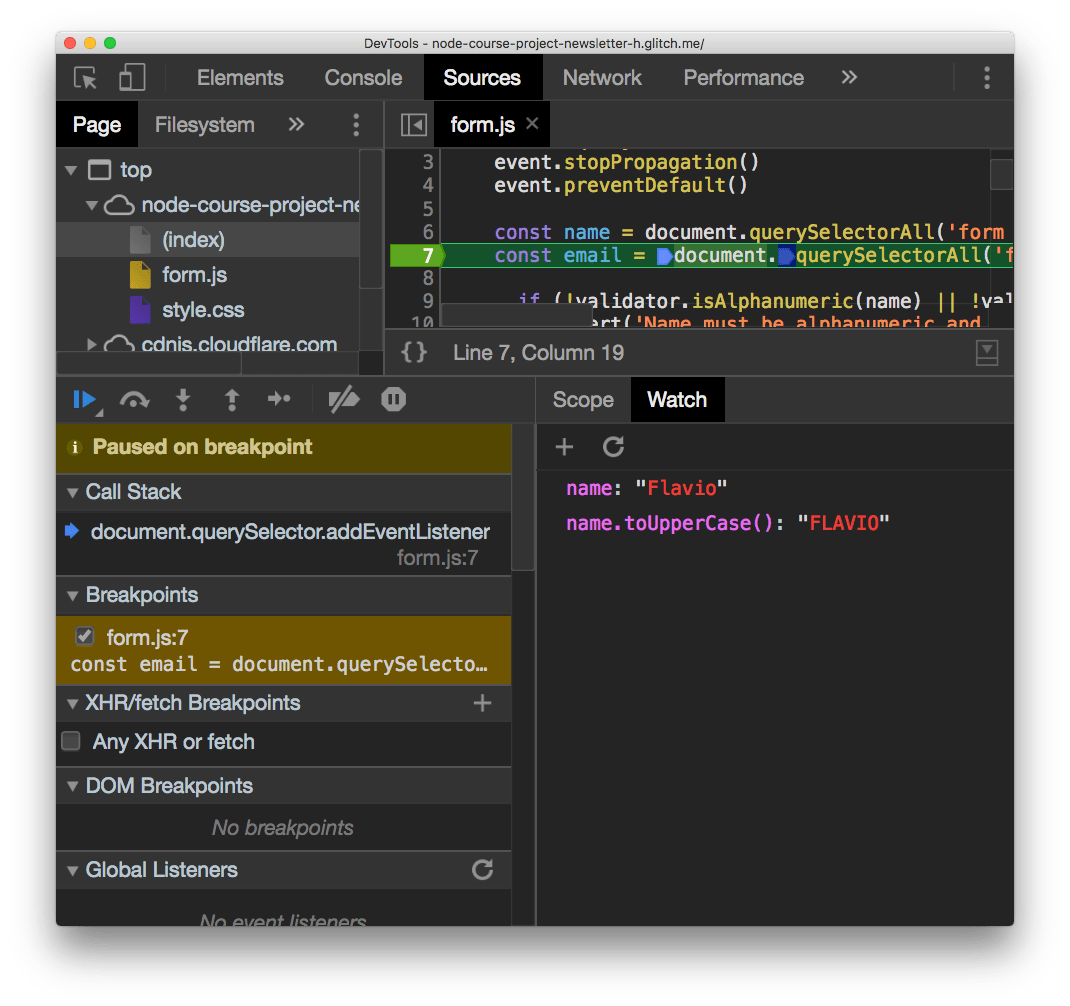Refresh watch expressions
The image size is (1070, 1006).
click(613, 447)
